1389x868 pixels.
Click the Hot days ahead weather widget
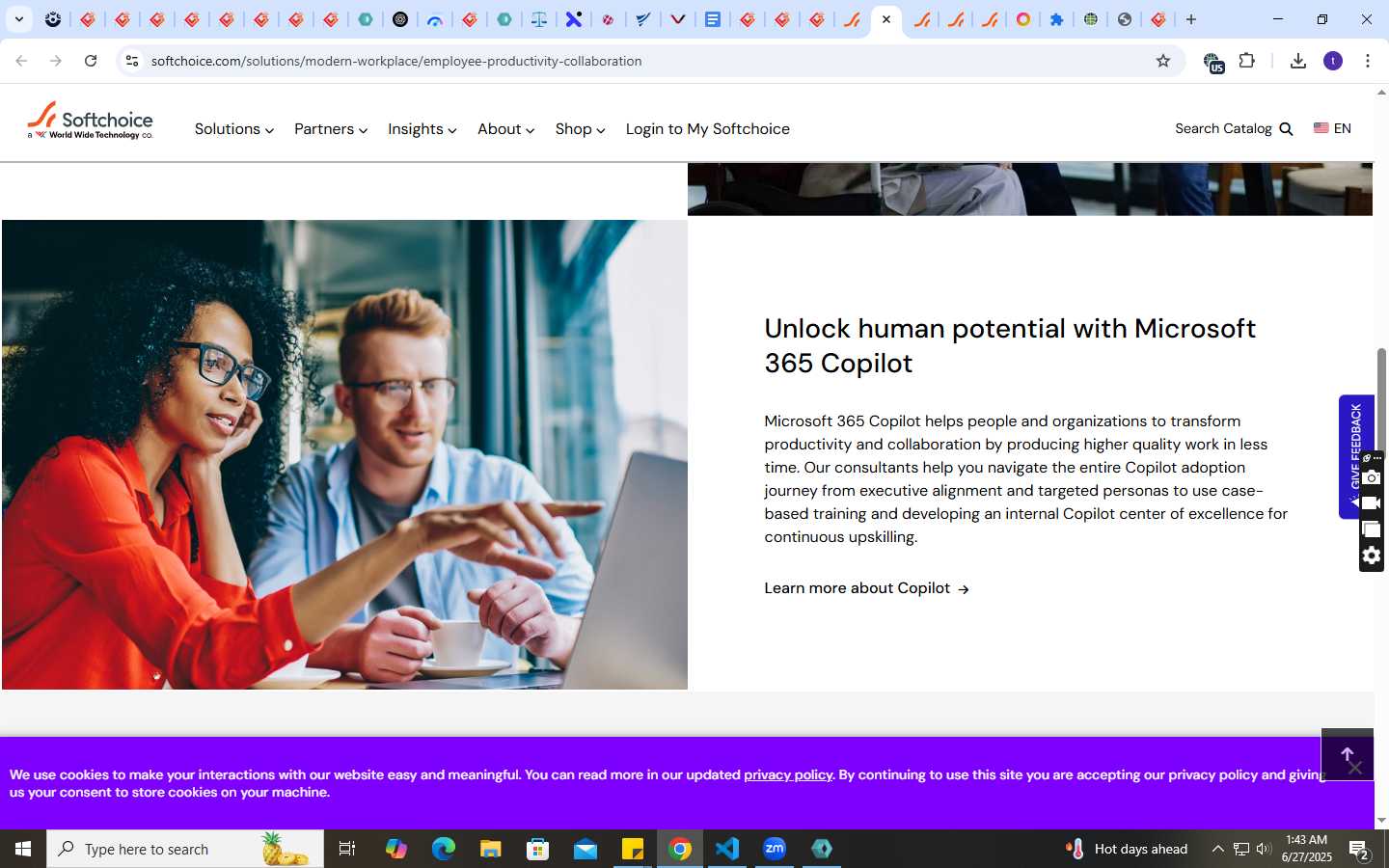[x=1127, y=849]
